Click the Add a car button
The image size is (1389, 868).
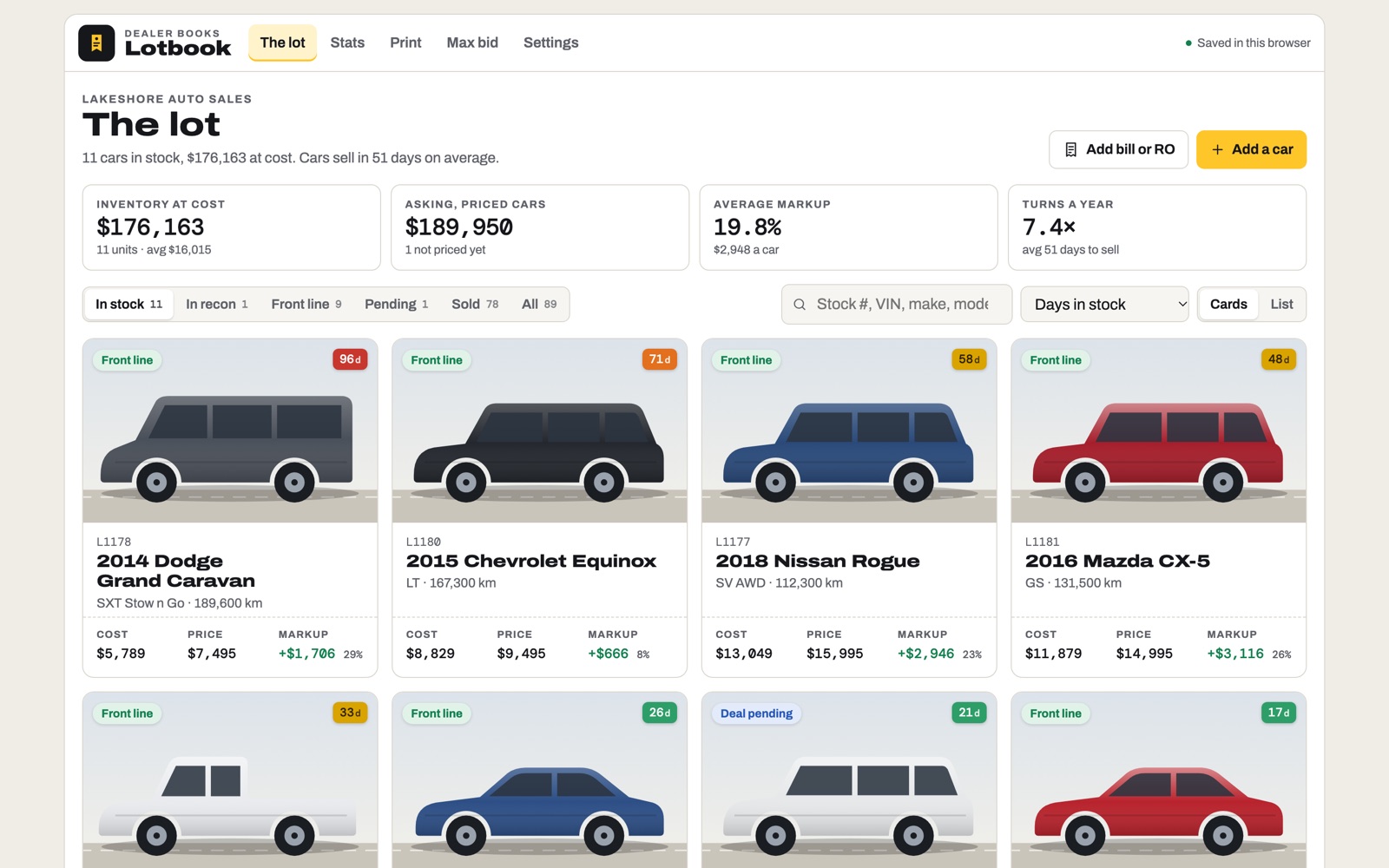tap(1251, 149)
